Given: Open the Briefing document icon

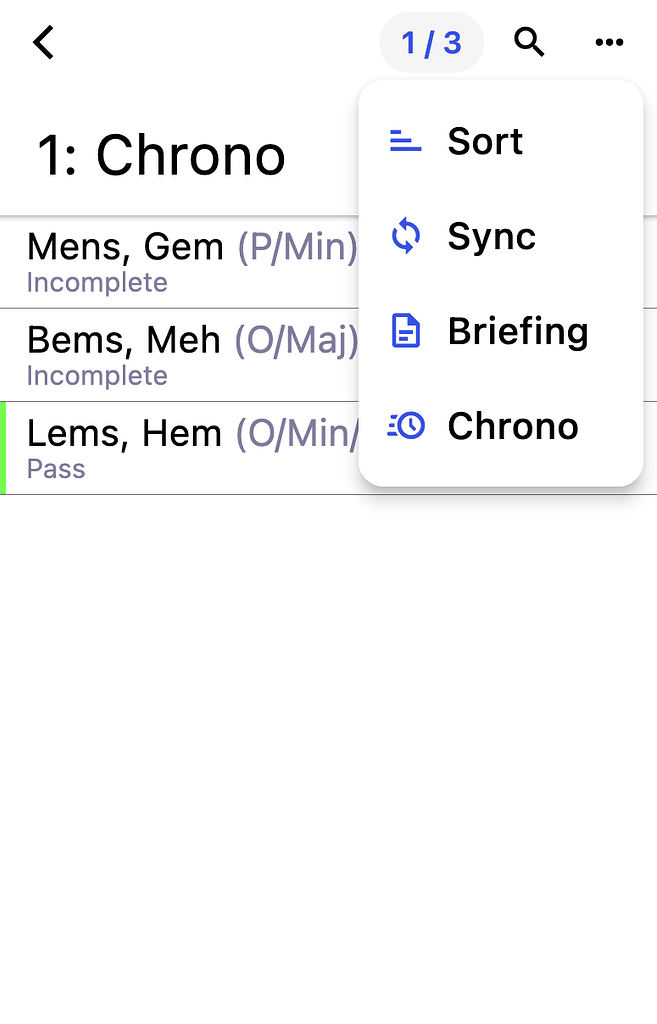Looking at the screenshot, I should coord(406,331).
